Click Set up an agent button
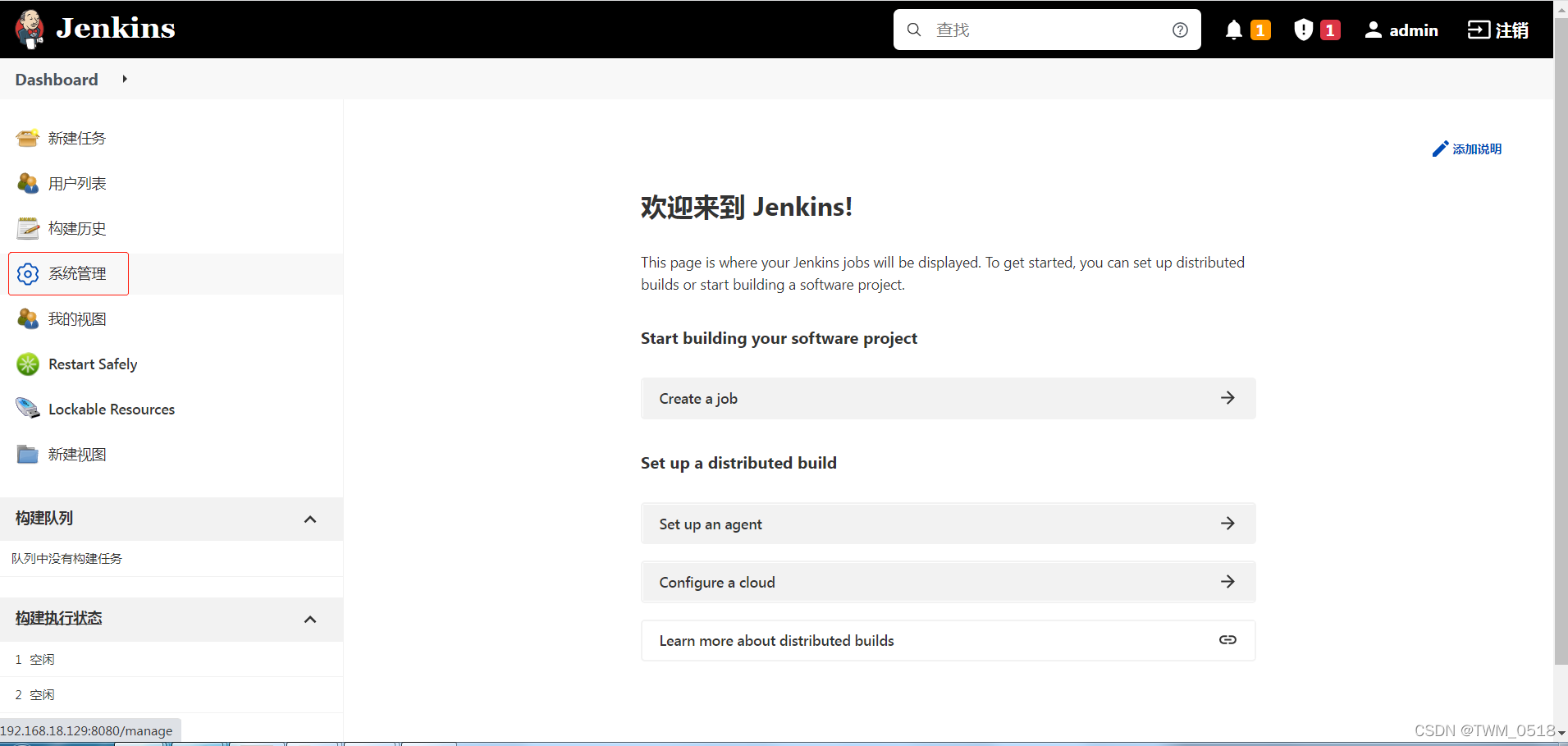This screenshot has height=746, width=1568. point(948,524)
